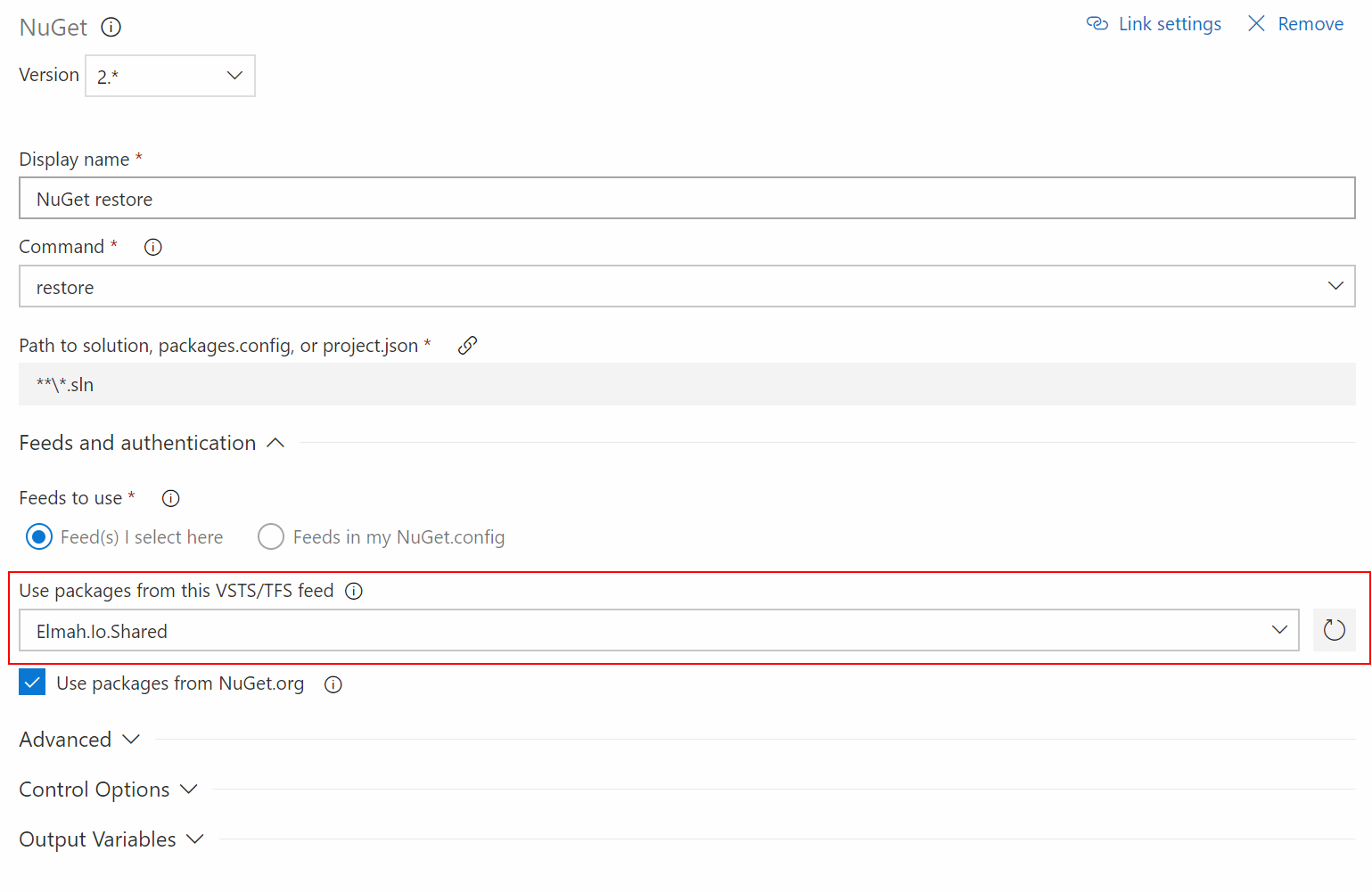View info for VSTS/TFS feed setting

(354, 591)
